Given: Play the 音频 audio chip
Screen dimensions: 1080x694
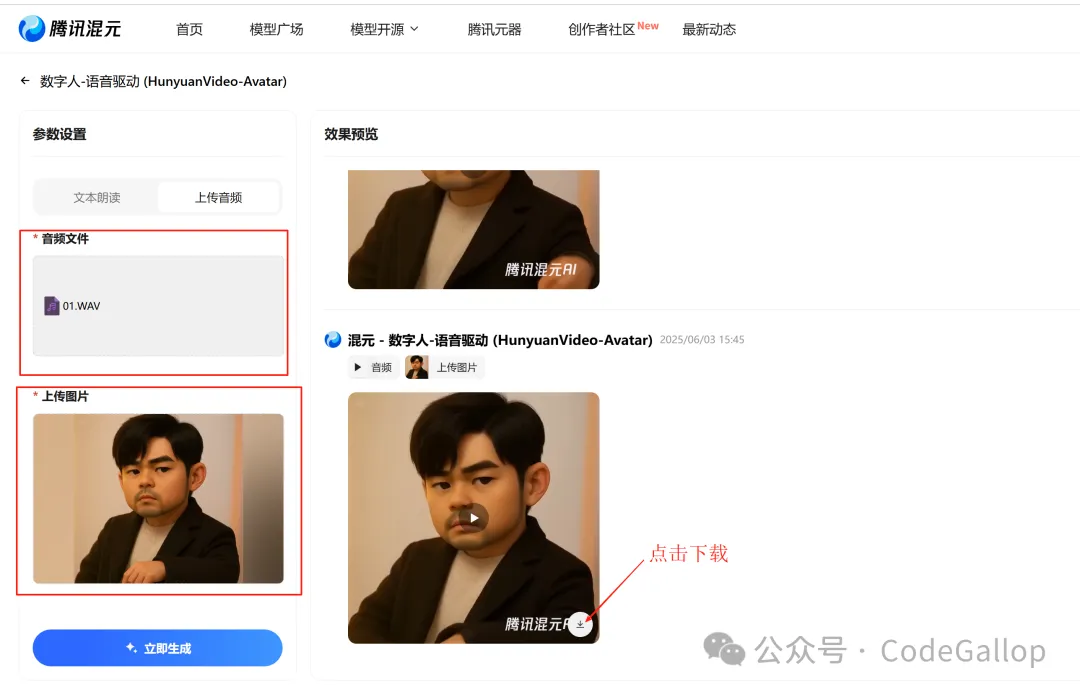Looking at the screenshot, I should (373, 367).
